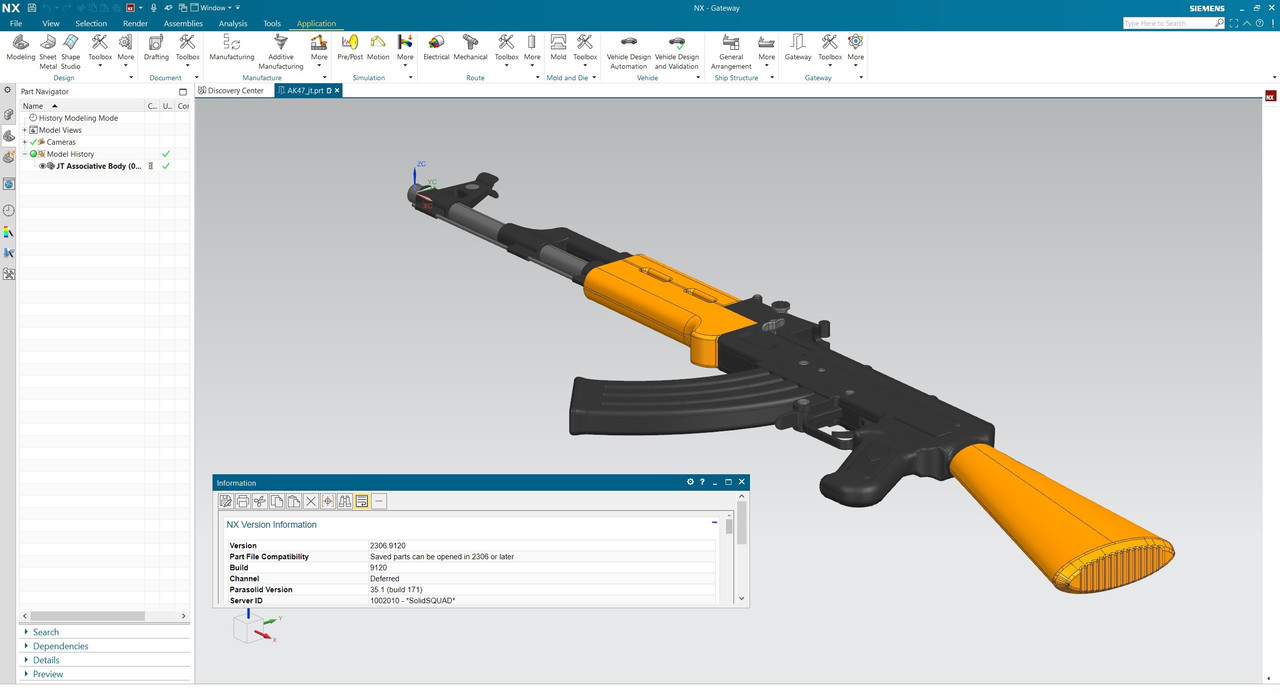Launch the Sheet Metal application

(48, 51)
